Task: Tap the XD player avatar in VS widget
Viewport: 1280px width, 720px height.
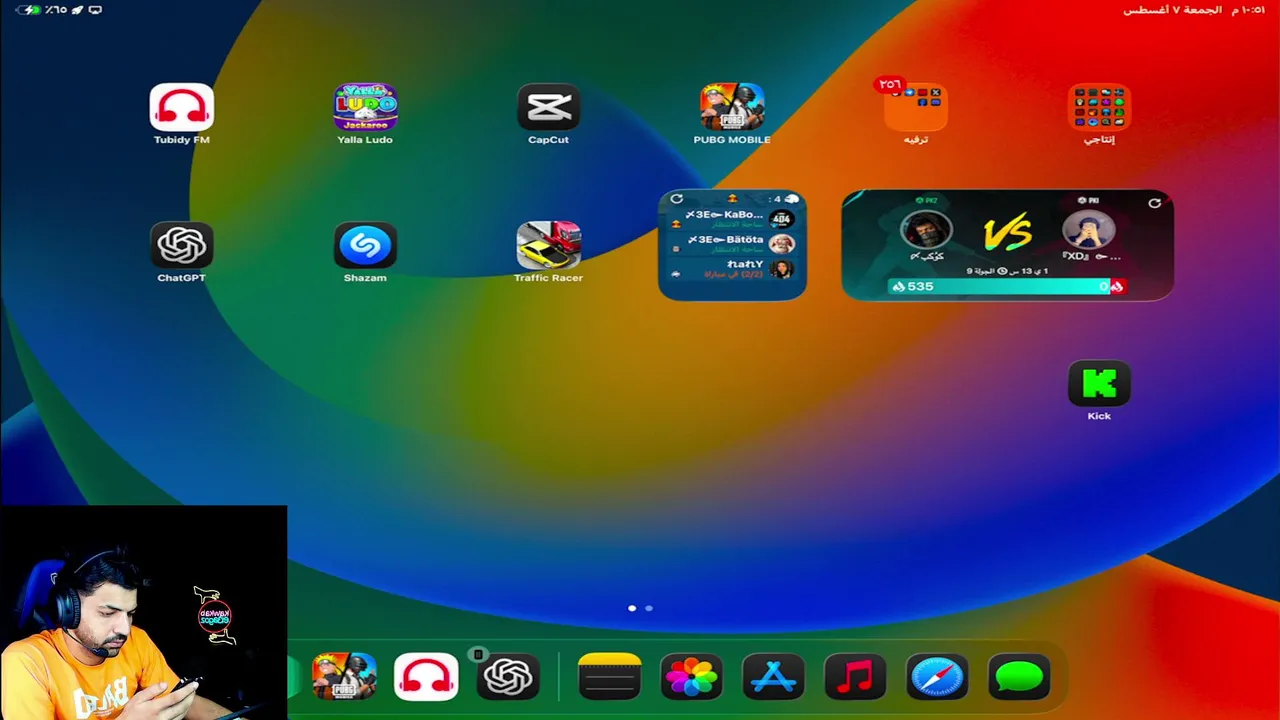Action: point(1088,230)
